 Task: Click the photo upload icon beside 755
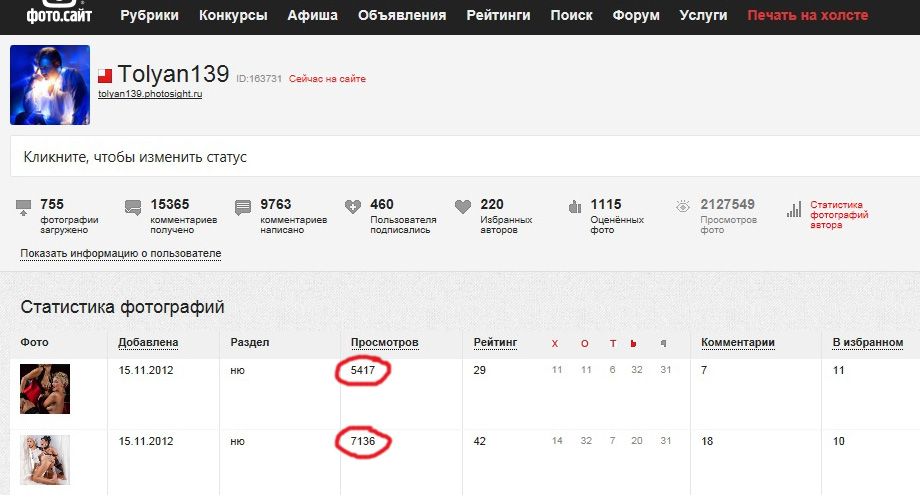(x=24, y=208)
